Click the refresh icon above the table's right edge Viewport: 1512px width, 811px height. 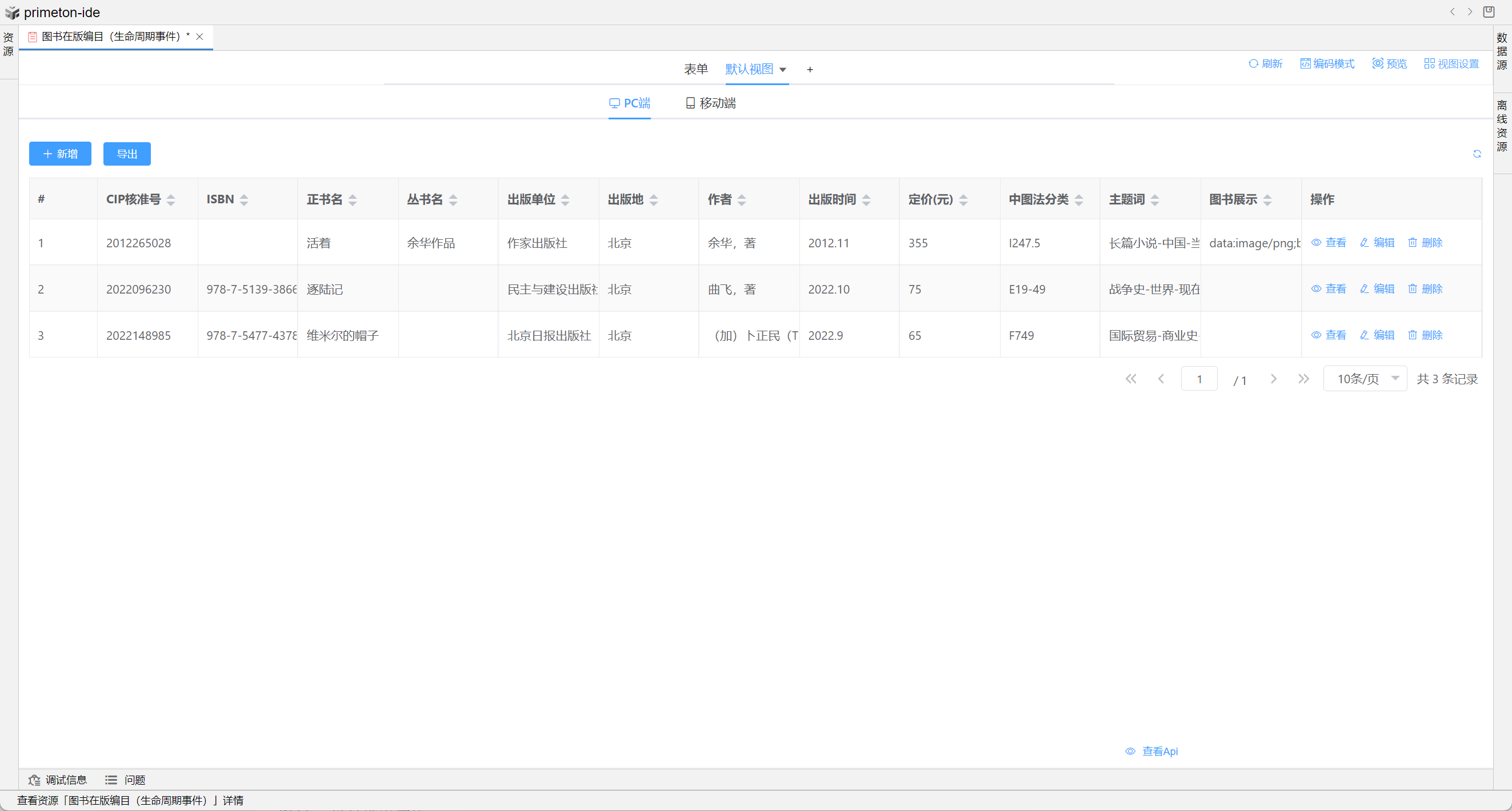1477,154
